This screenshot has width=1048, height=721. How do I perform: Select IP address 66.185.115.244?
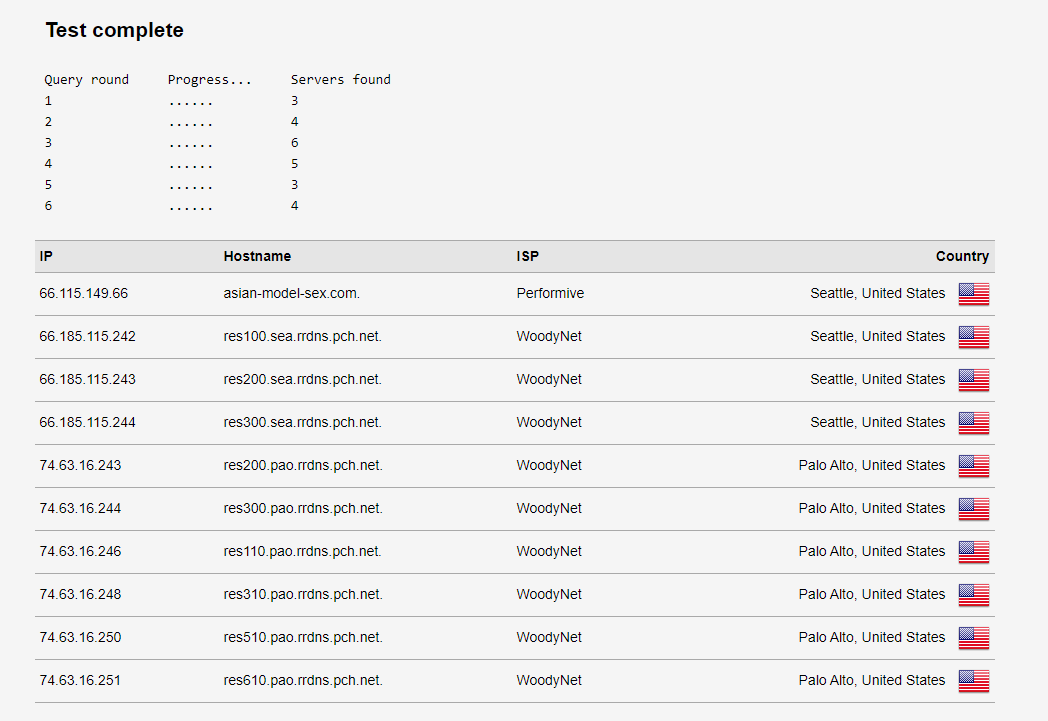(88, 422)
